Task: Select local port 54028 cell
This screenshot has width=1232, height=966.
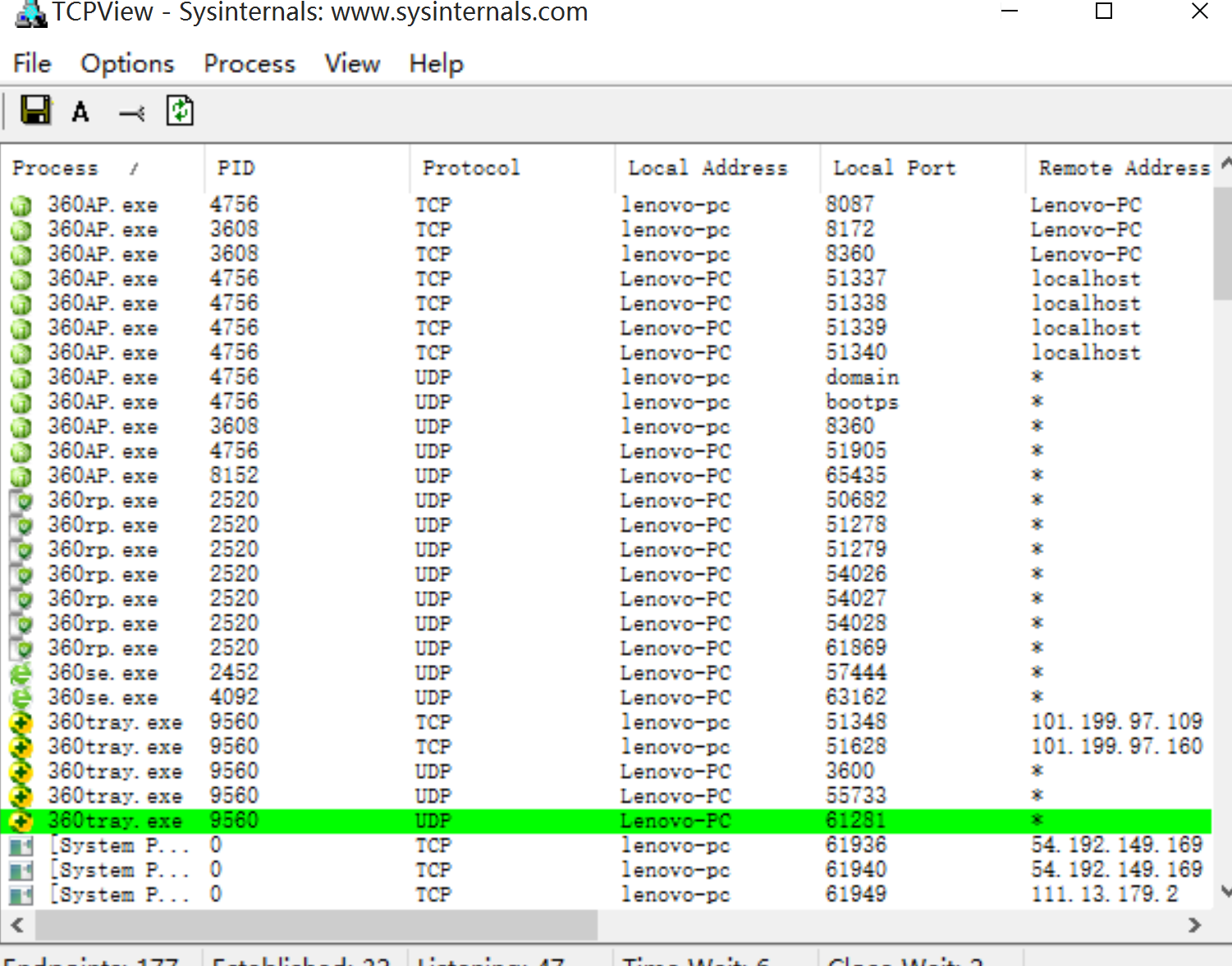Action: [x=856, y=624]
